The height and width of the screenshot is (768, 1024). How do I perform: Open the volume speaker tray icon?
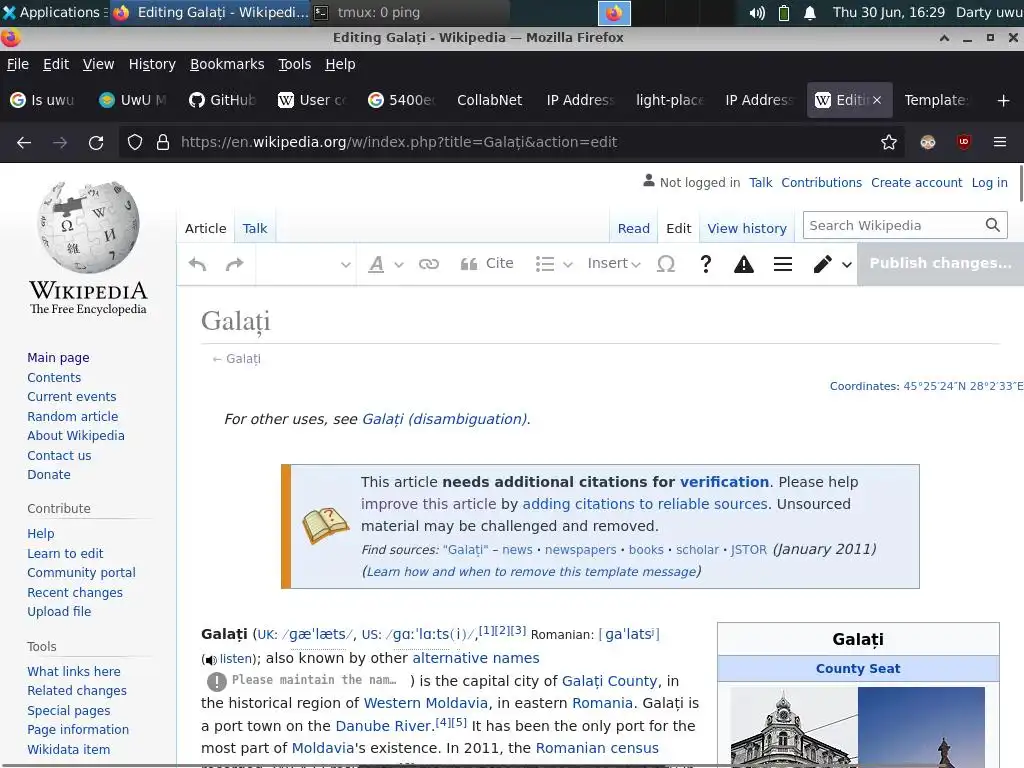757,13
